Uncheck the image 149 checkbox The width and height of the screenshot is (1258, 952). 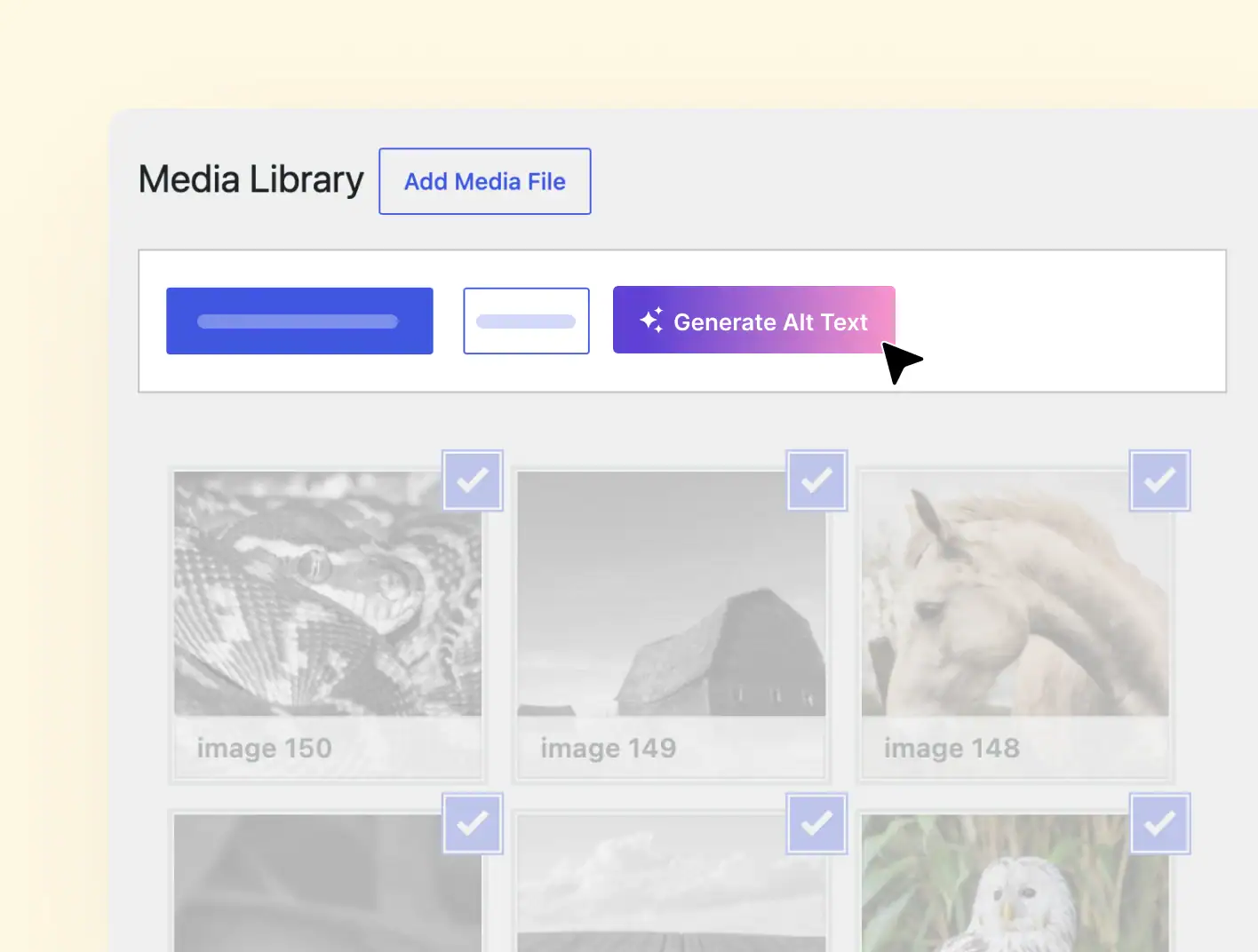tap(816, 480)
